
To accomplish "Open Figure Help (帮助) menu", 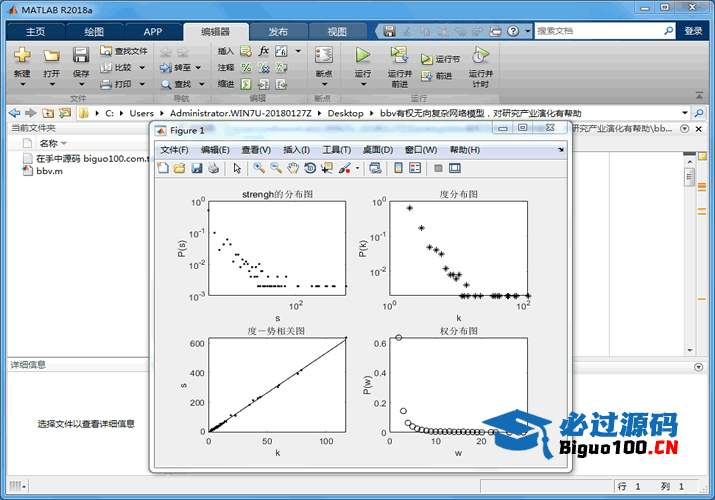I will [464, 150].
